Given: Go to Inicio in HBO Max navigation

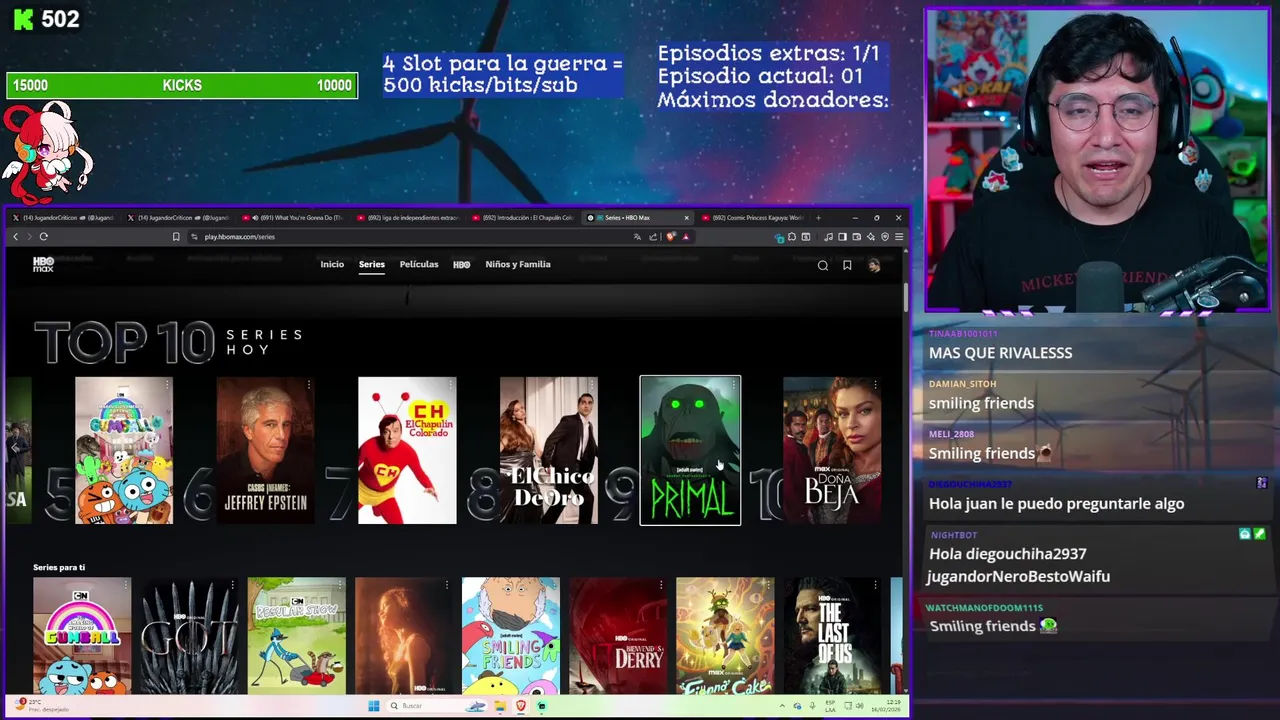Looking at the screenshot, I should click(332, 264).
